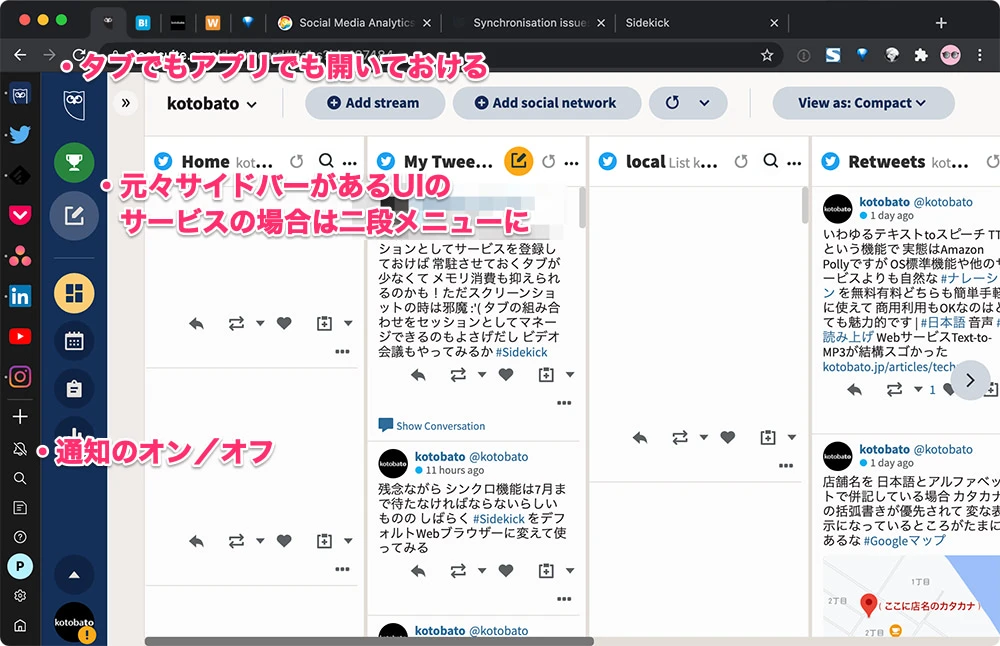The width and height of the screenshot is (1000, 646).
Task: Open LinkedIn from the app sidebar
Action: coord(20,296)
